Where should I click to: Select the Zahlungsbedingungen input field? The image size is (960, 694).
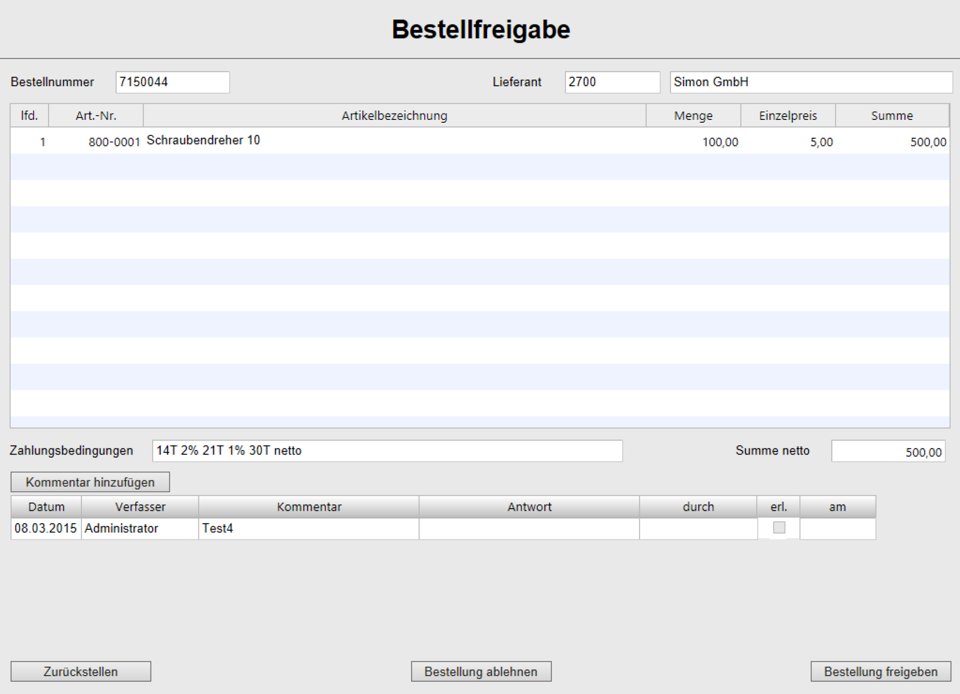tap(388, 450)
